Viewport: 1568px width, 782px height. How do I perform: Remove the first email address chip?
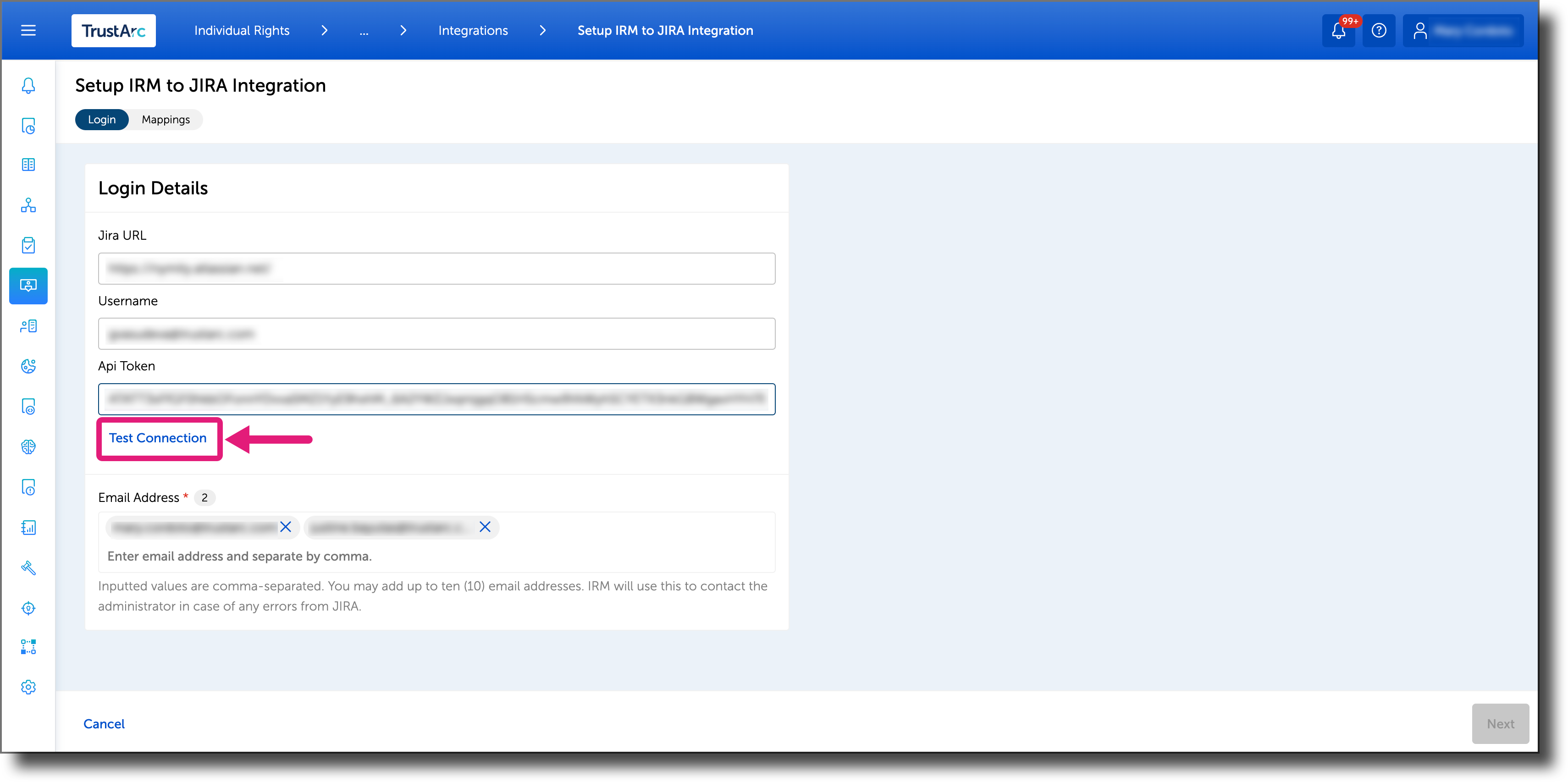click(x=286, y=527)
